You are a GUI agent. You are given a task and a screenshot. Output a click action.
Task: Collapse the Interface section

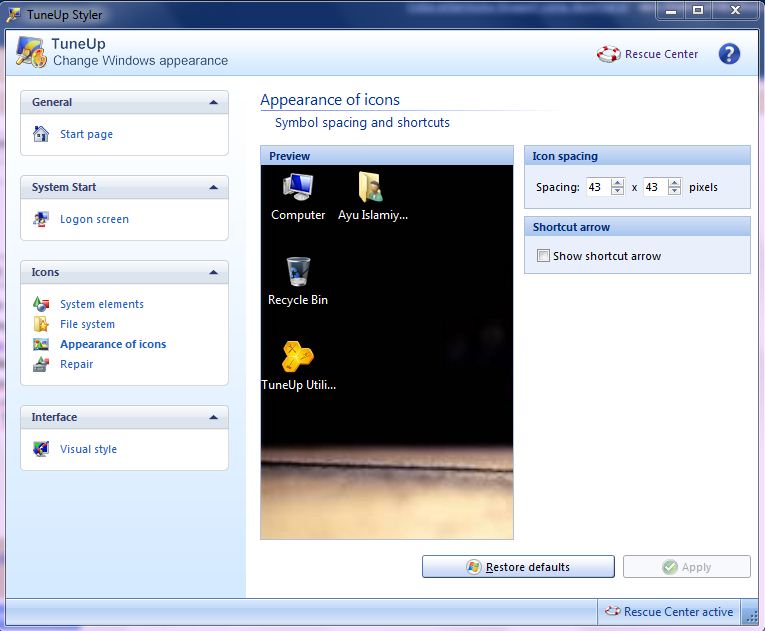pos(213,417)
